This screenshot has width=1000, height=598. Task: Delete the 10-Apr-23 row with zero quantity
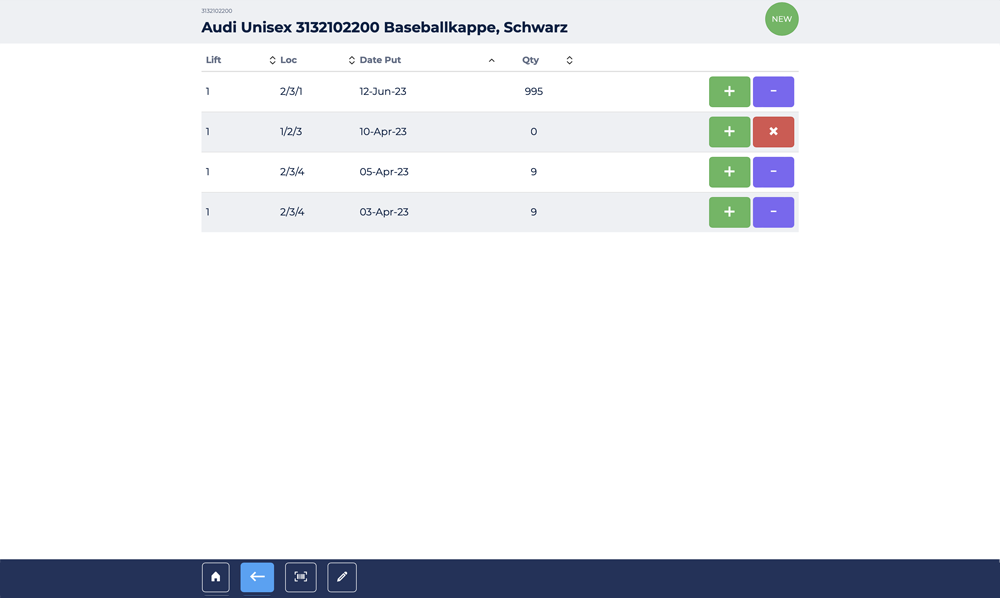click(773, 132)
